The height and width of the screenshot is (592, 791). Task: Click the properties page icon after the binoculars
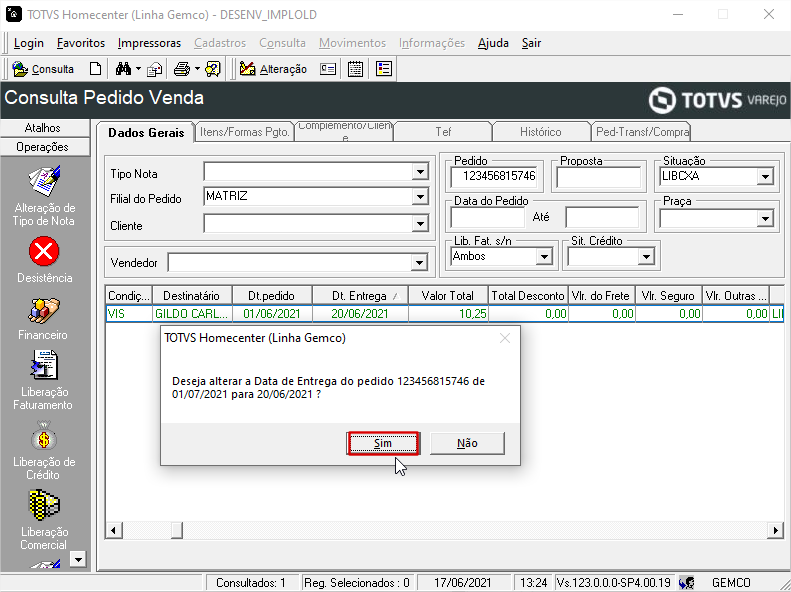pyautogui.click(x=154, y=69)
